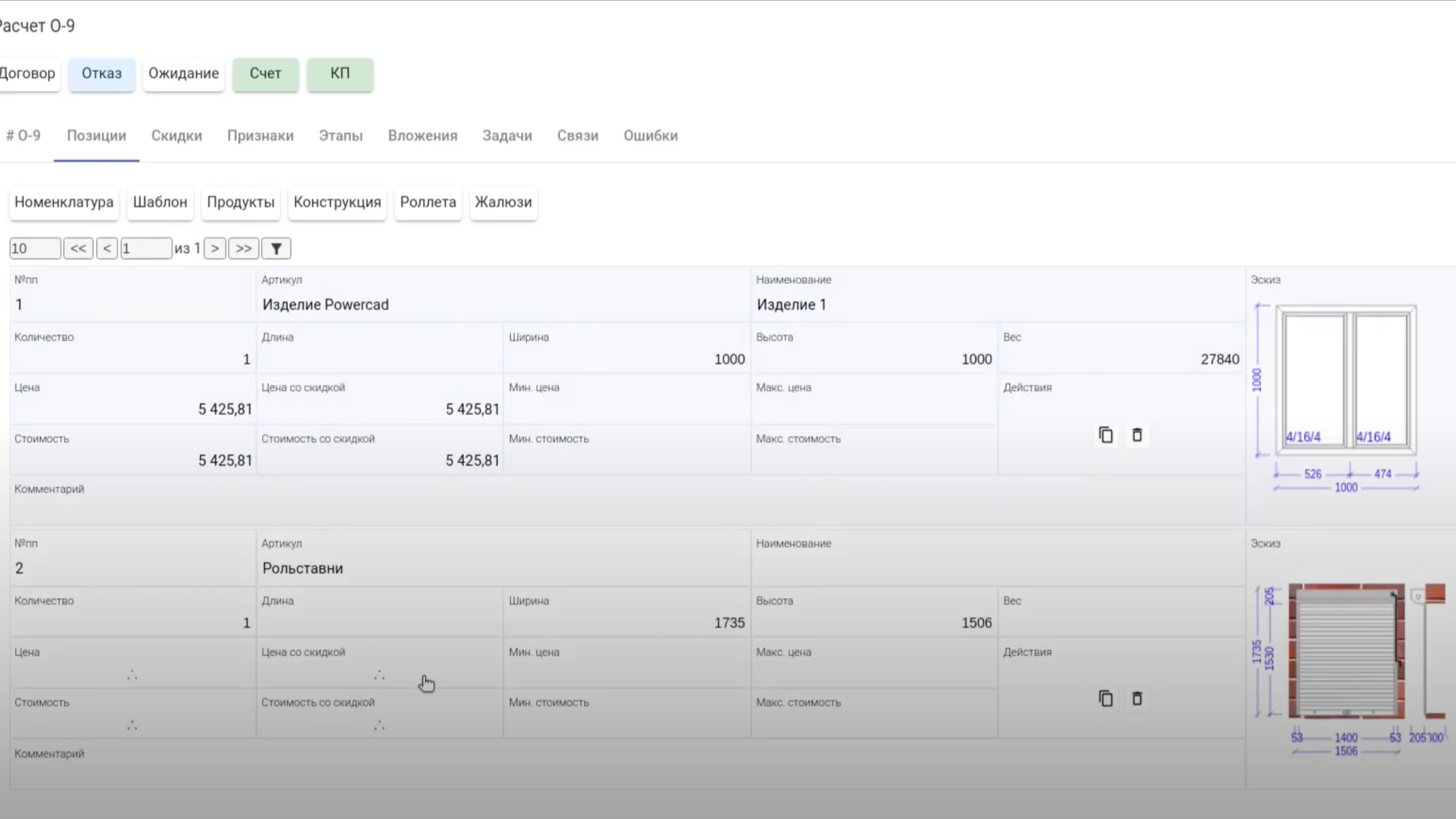The width and height of the screenshot is (1456, 819).
Task: Open the Этапы tab
Action: (341, 136)
